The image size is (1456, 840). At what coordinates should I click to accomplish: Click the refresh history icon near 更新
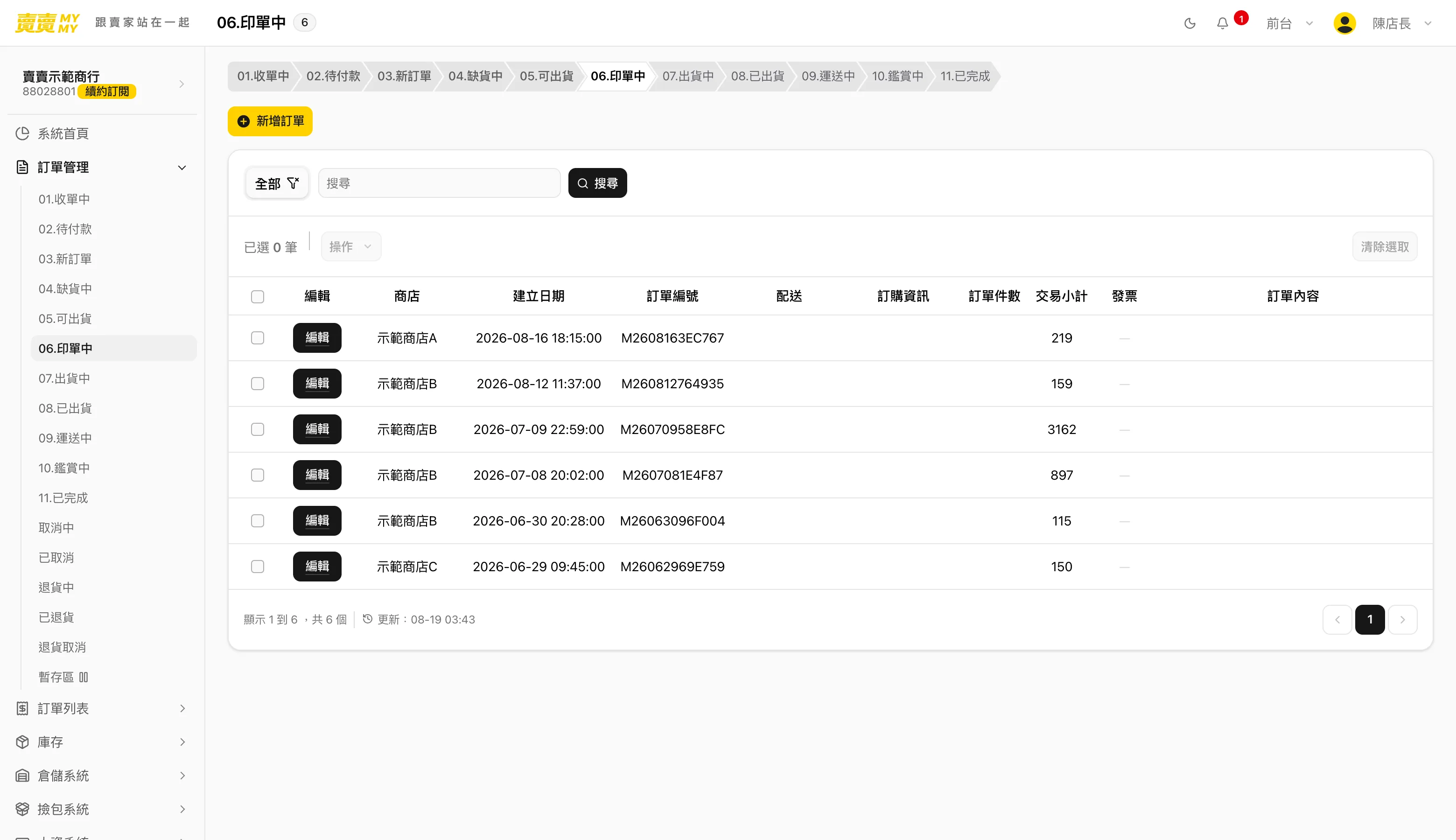[x=367, y=619]
